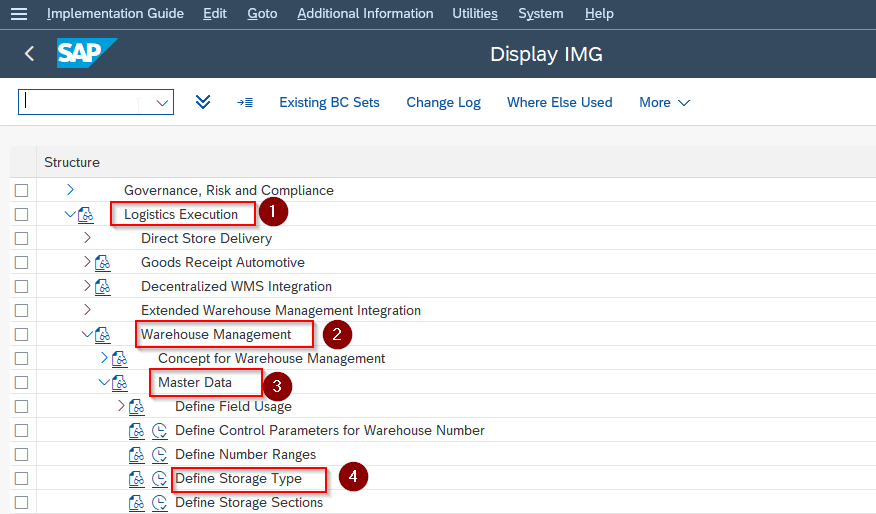Check the Define Number Ranges row checkbox
876x514 pixels.
coord(21,455)
